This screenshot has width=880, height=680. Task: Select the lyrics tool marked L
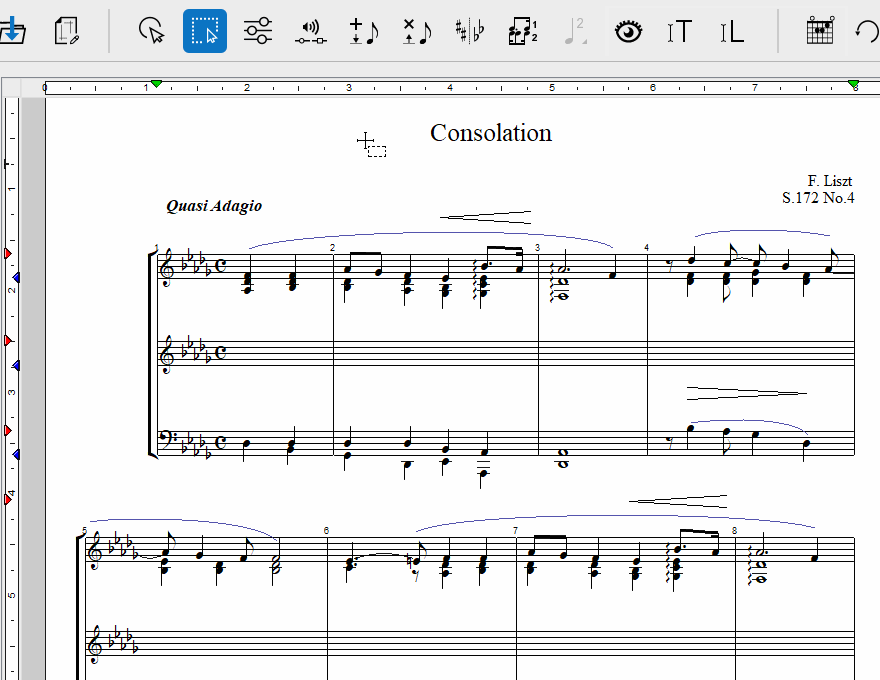[x=732, y=31]
